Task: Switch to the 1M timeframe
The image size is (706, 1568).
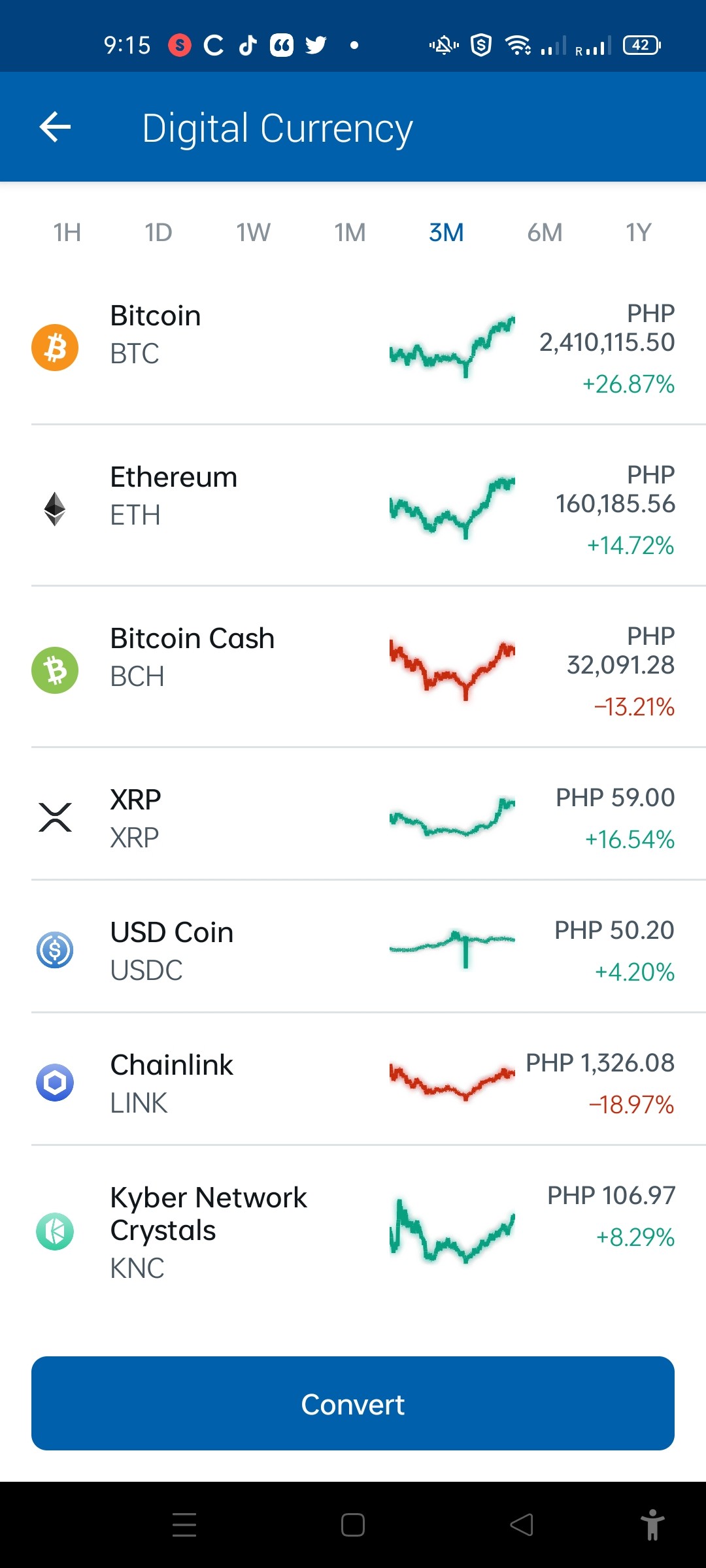Action: tap(350, 233)
